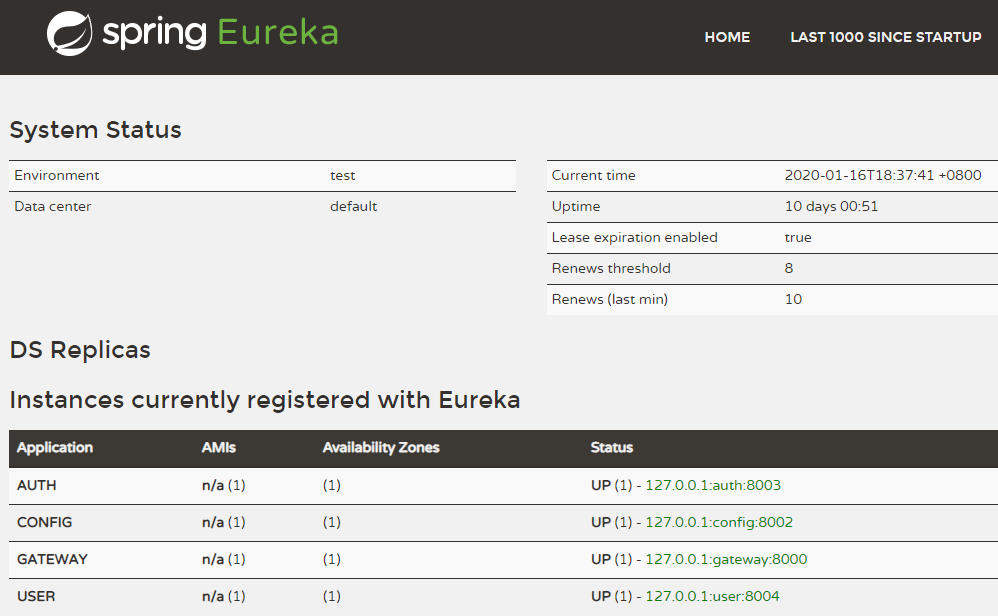Screen dimensions: 998x616
Task: Select the Current time label
Action: pos(593,176)
